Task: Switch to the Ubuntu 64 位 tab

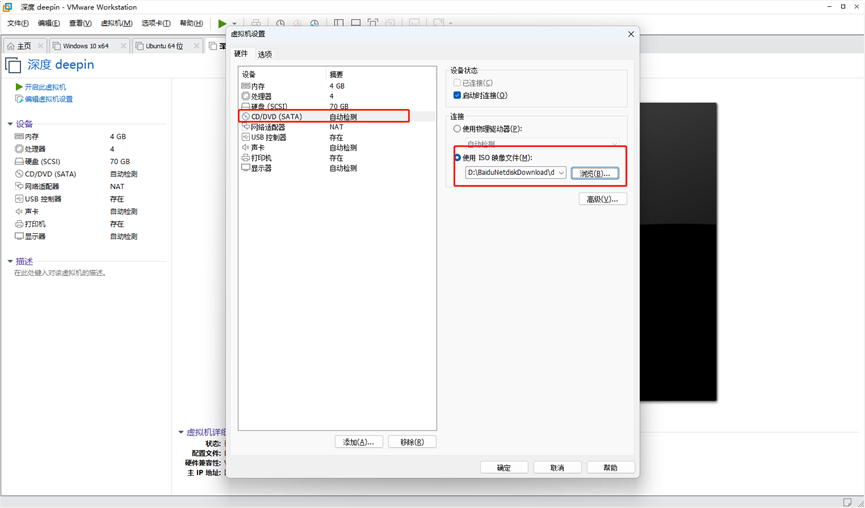Action: coord(167,46)
